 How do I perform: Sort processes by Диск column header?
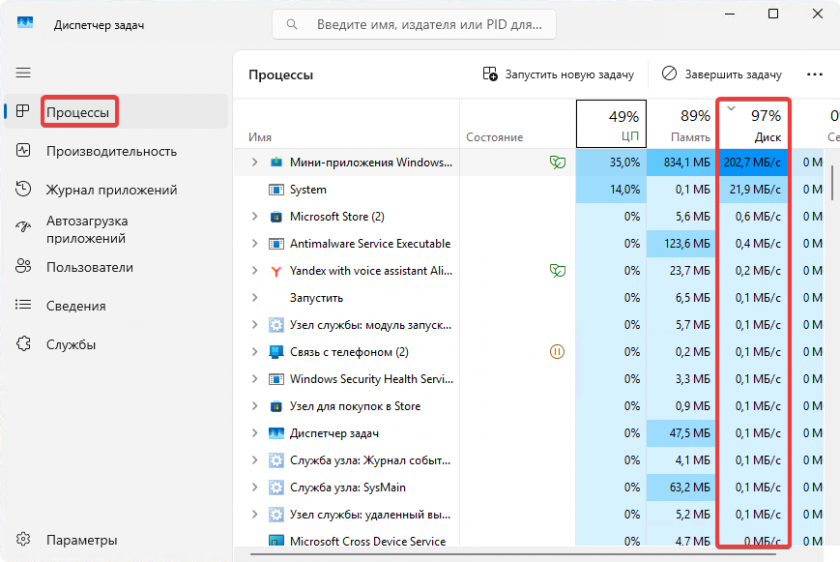pos(754,125)
